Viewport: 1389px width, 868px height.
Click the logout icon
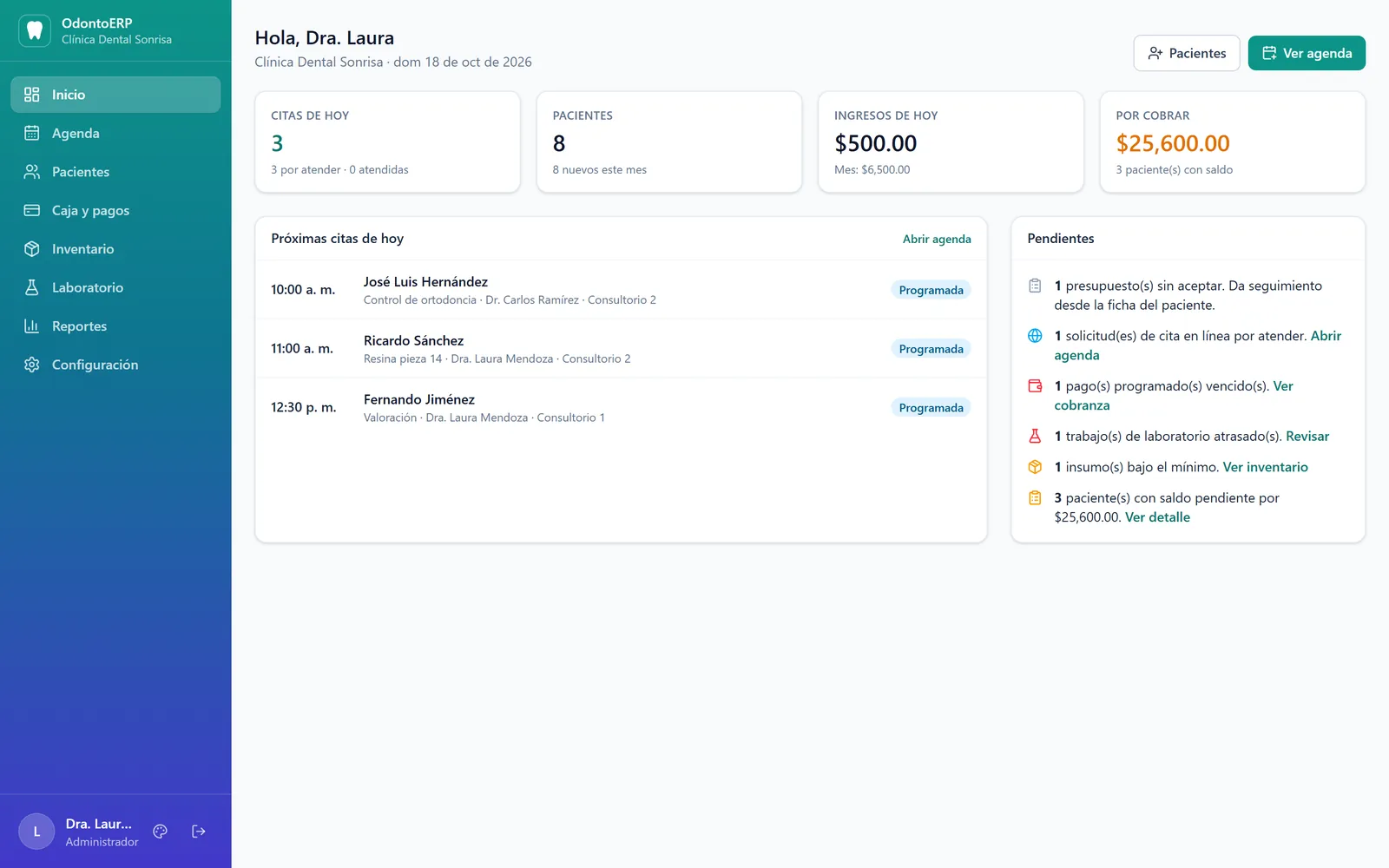tap(199, 832)
